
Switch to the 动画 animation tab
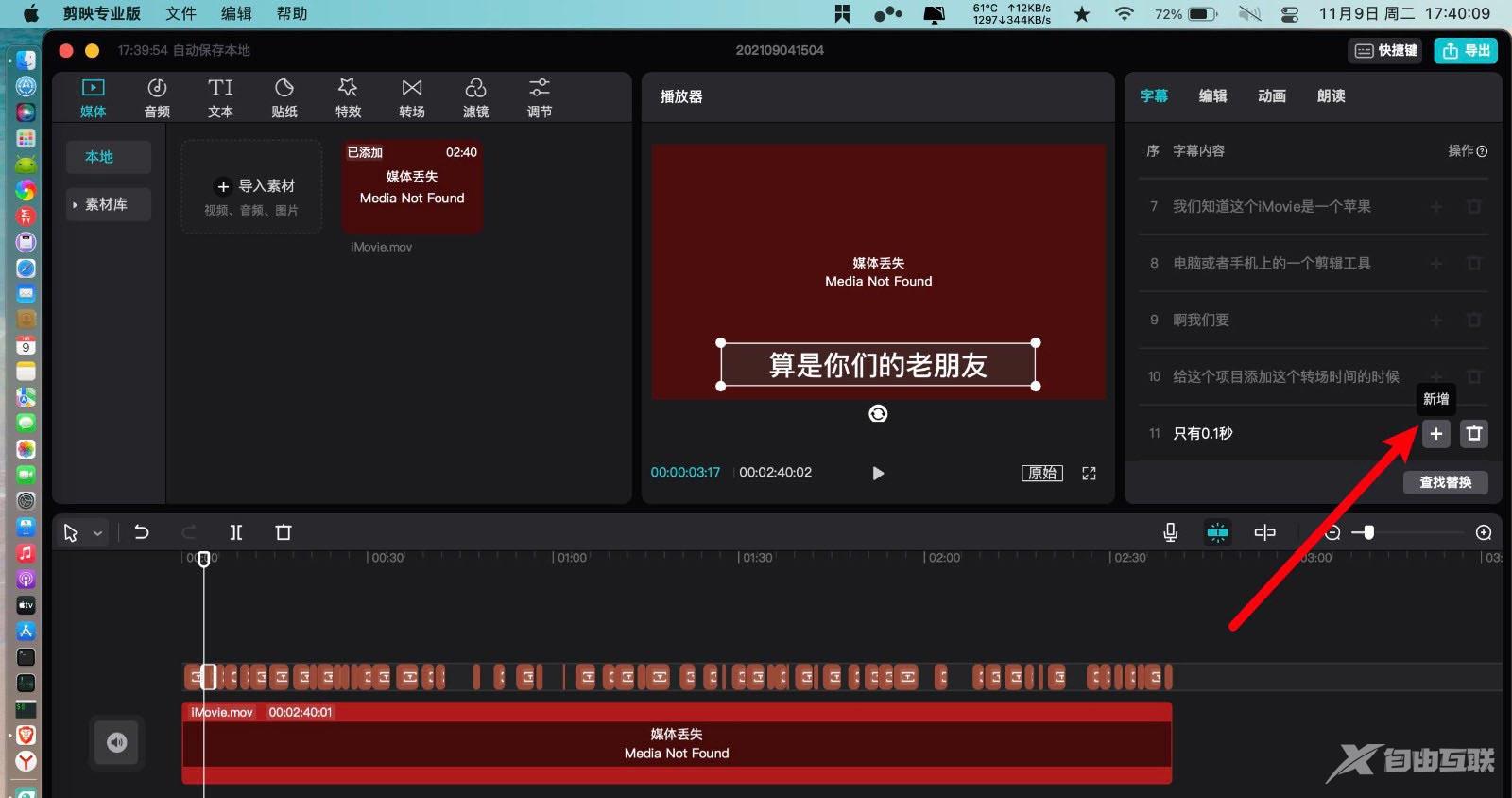coord(1272,95)
